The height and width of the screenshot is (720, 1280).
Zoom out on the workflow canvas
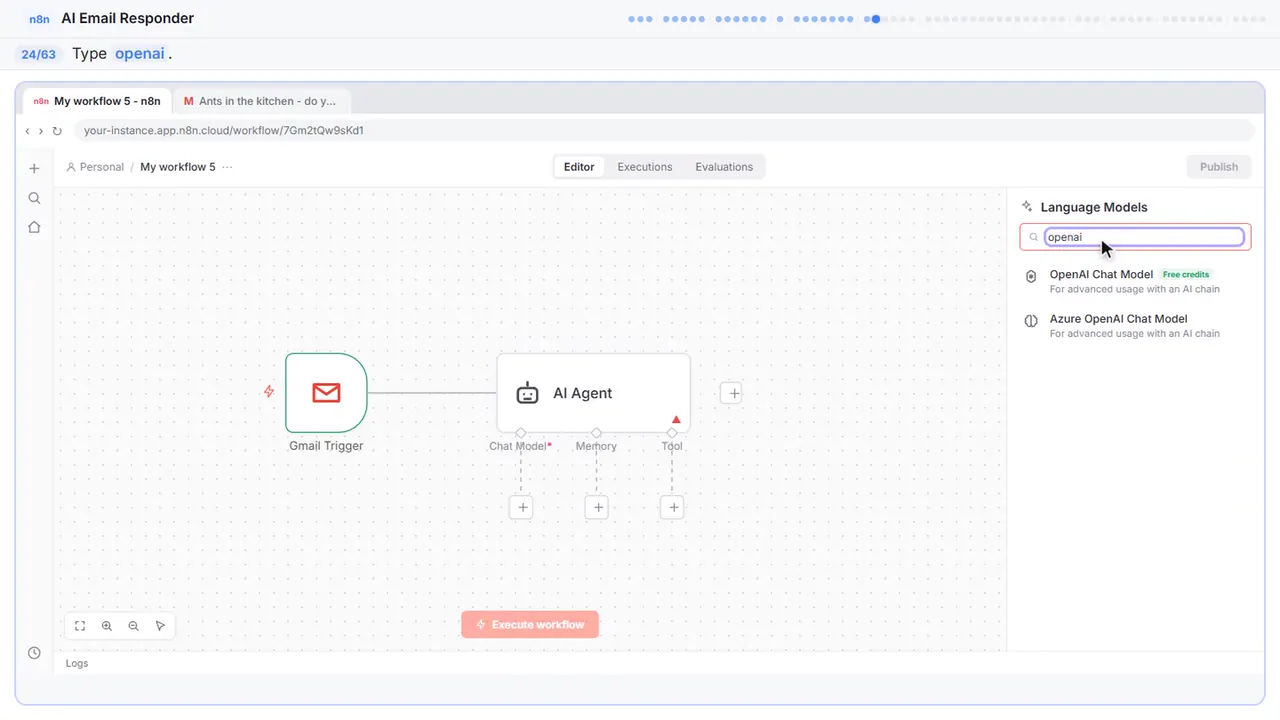point(134,626)
